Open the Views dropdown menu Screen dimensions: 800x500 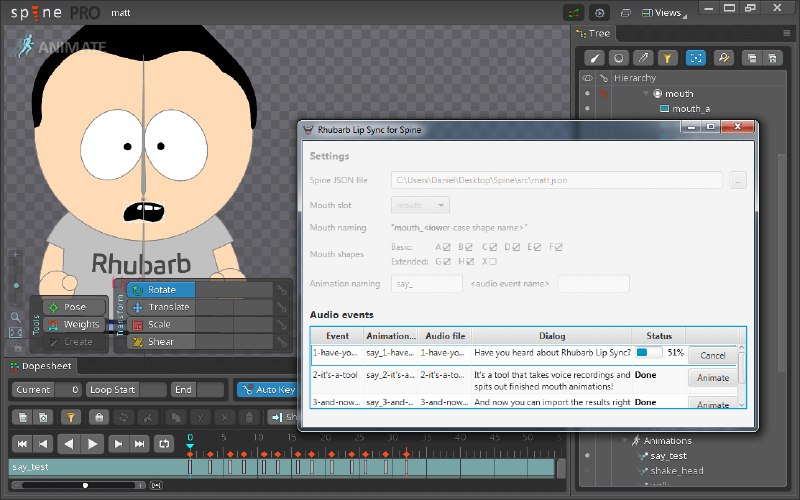664,13
